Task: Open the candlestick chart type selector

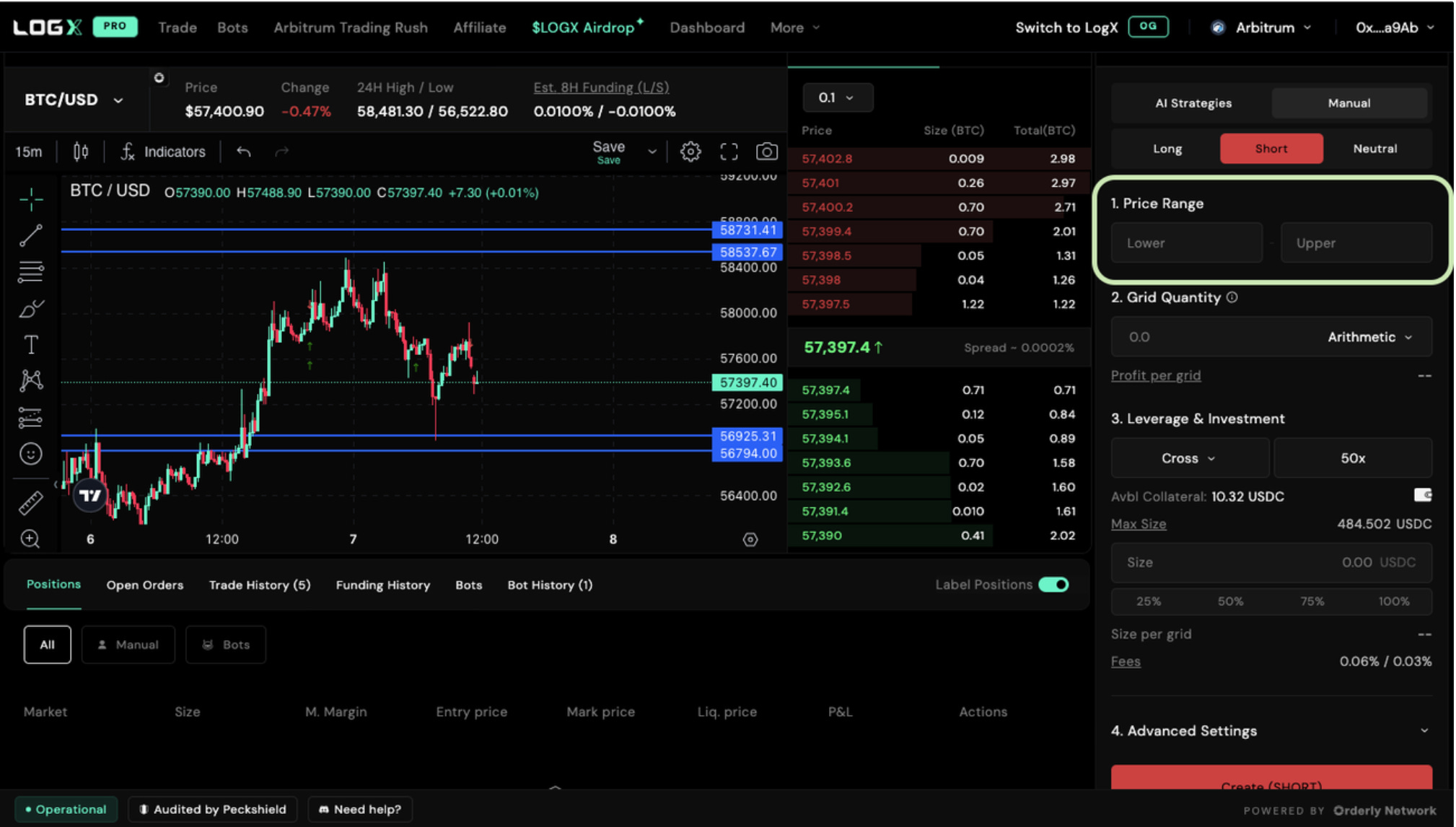Action: (x=81, y=152)
